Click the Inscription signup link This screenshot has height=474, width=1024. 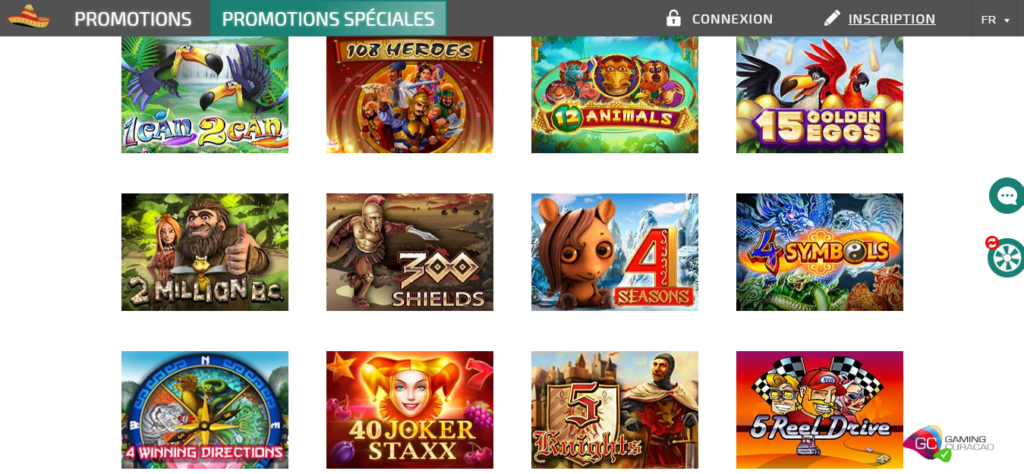891,19
